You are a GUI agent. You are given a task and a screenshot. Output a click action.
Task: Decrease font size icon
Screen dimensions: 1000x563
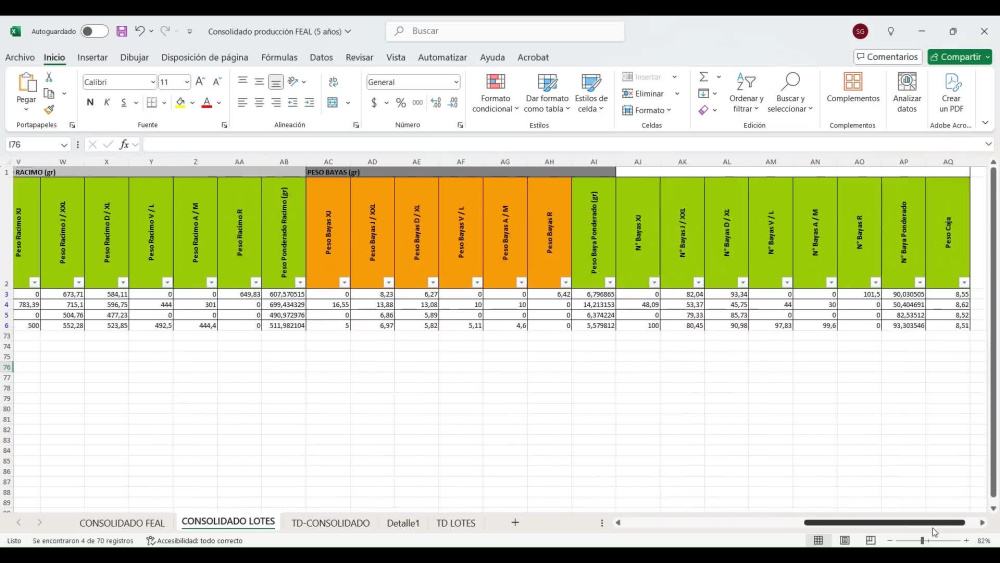point(217,82)
